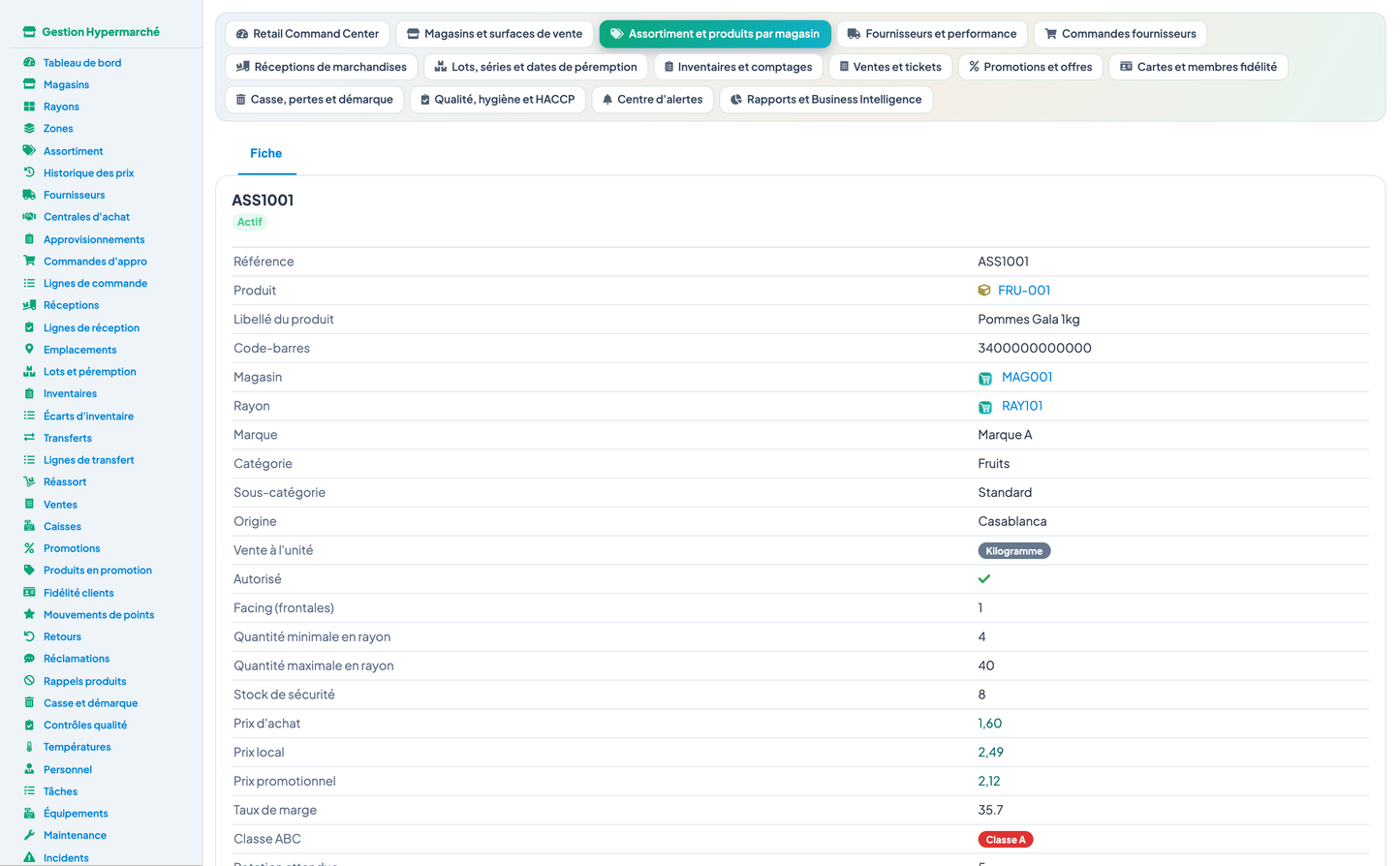The image size is (1400, 866).
Task: Open Rapports et Business Intelligence tab
Action: [826, 100]
